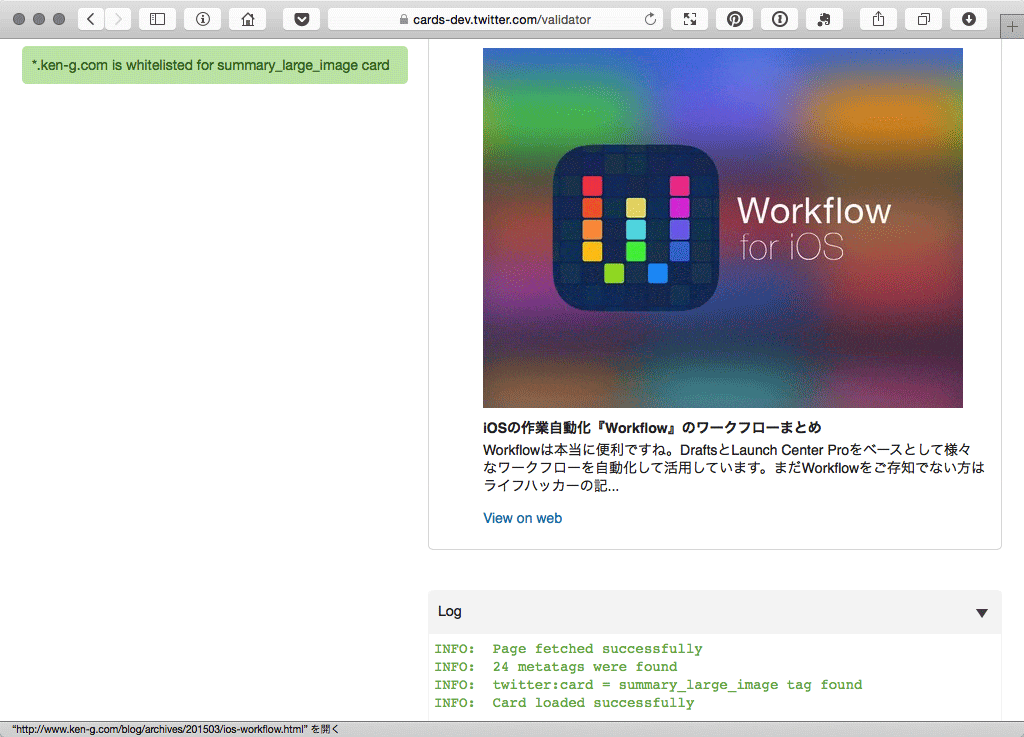Collapse the Log section arrow
Viewport: 1024px width, 737px height.
point(981,613)
